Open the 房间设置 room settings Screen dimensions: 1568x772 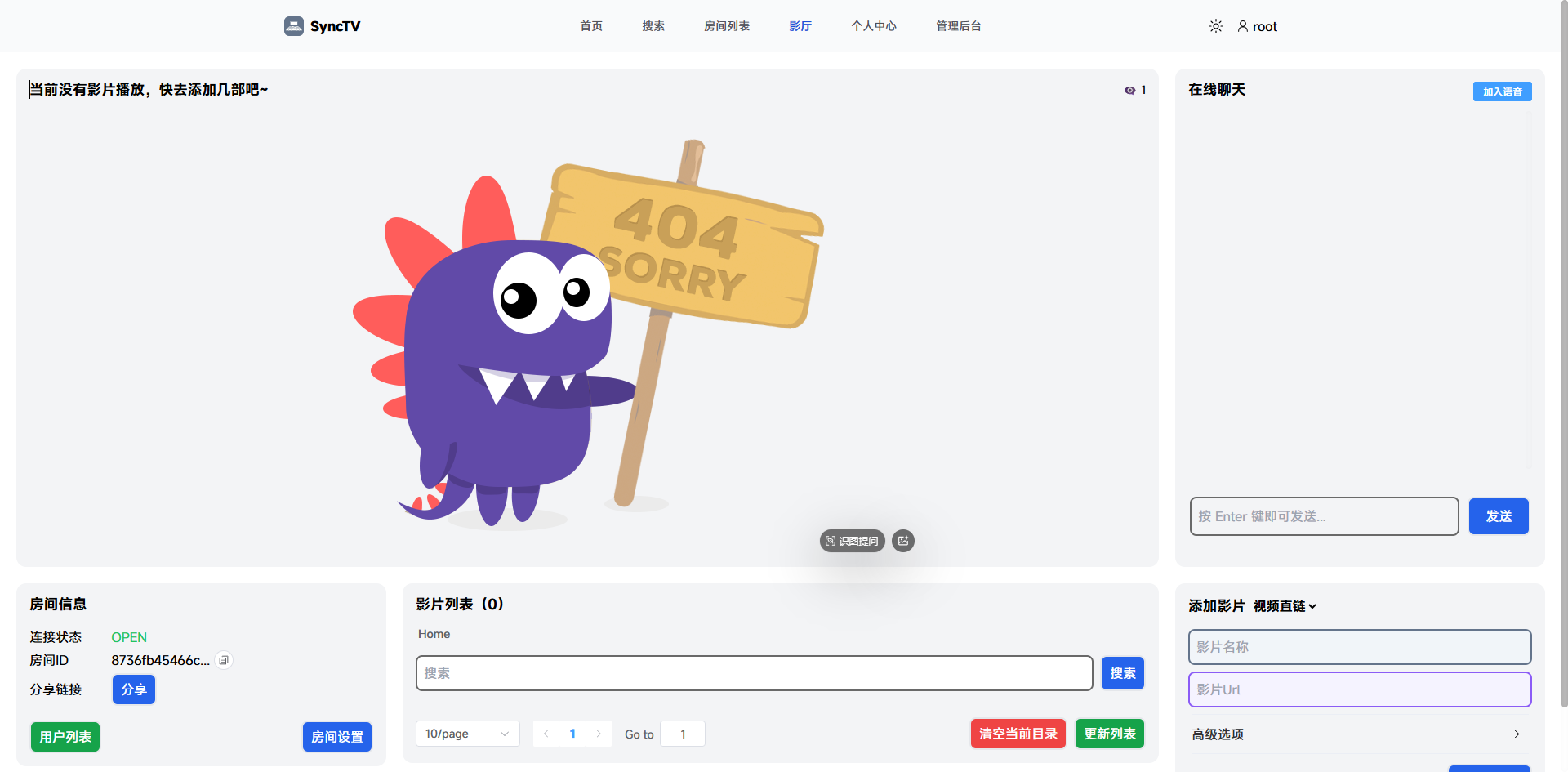pyautogui.click(x=337, y=737)
